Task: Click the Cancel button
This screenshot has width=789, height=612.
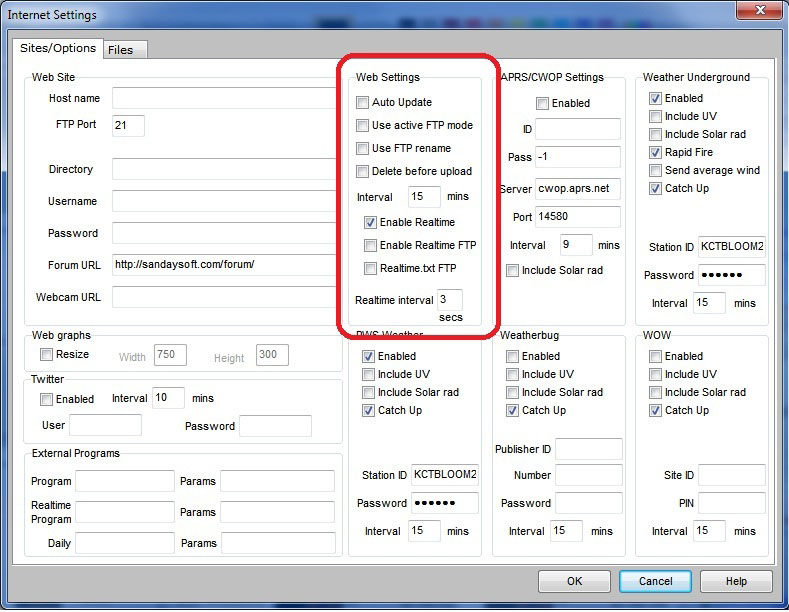Action: [655, 581]
